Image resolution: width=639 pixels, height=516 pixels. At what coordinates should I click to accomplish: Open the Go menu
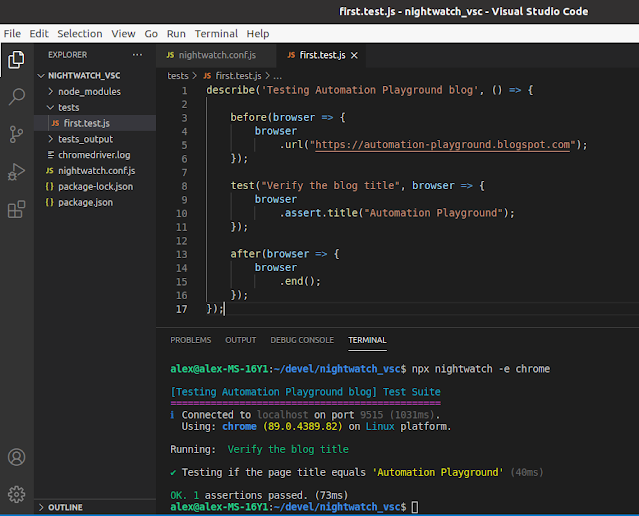[151, 34]
